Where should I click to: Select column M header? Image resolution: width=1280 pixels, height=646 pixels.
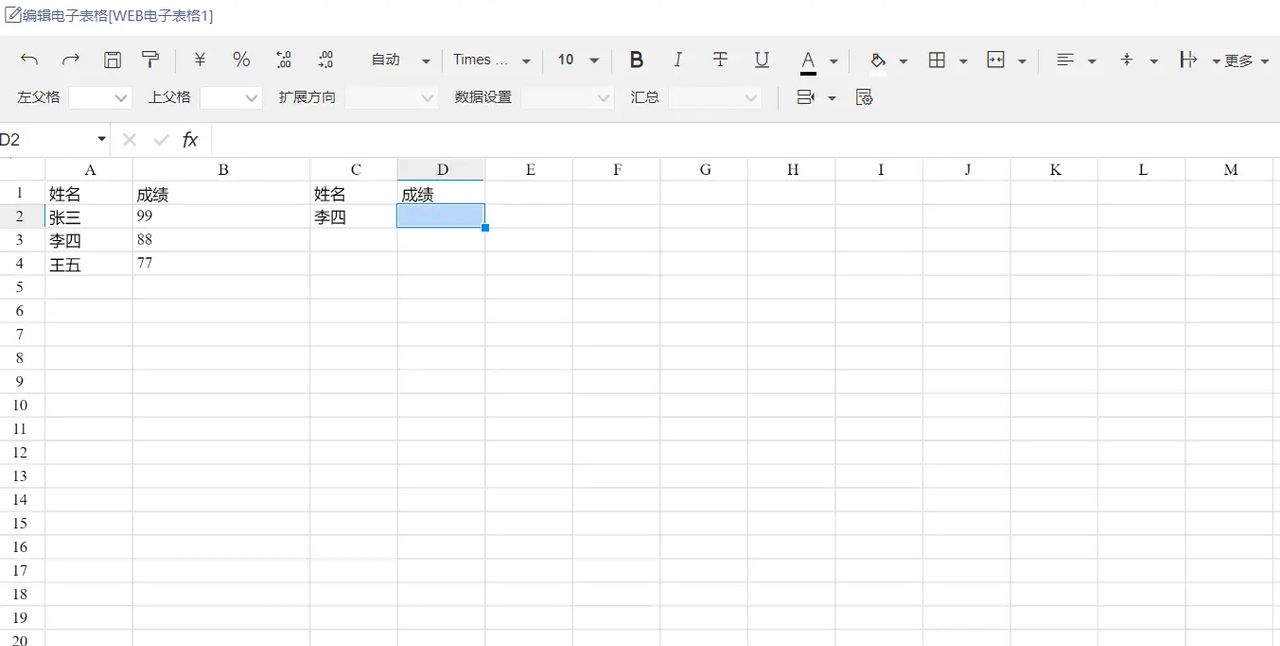click(1230, 169)
